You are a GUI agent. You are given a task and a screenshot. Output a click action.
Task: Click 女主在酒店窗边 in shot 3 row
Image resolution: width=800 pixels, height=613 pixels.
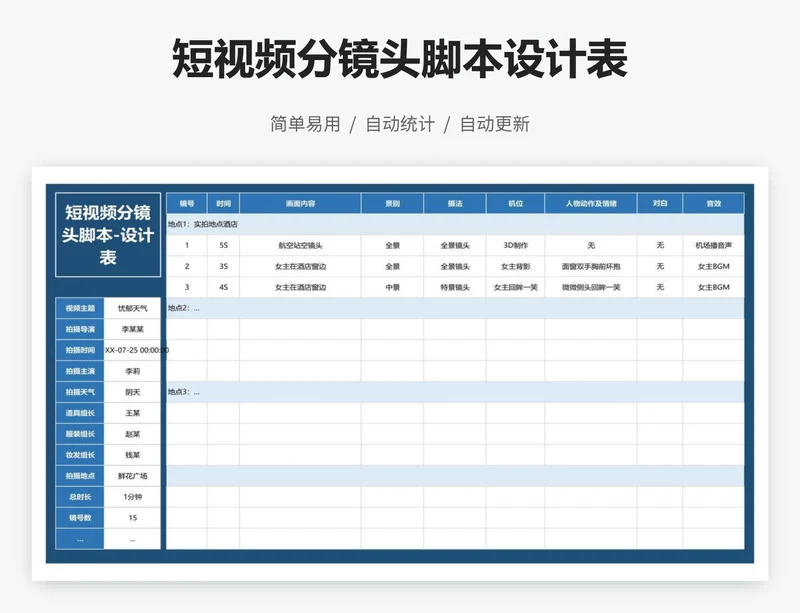(x=301, y=287)
